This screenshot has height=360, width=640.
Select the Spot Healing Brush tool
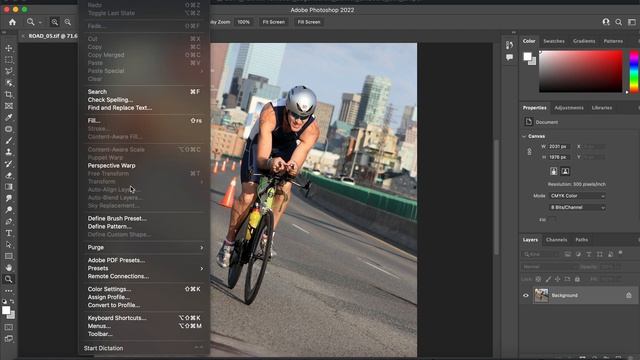point(9,129)
